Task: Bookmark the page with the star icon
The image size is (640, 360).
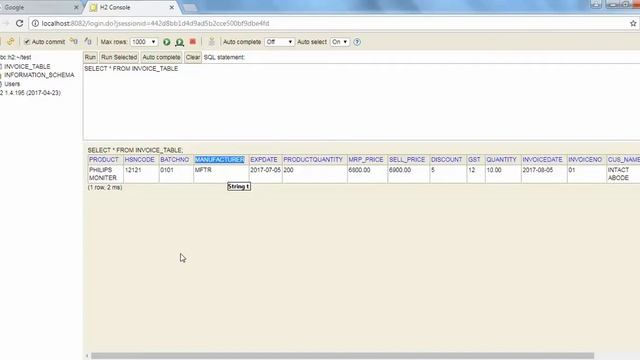Action: click(x=633, y=23)
